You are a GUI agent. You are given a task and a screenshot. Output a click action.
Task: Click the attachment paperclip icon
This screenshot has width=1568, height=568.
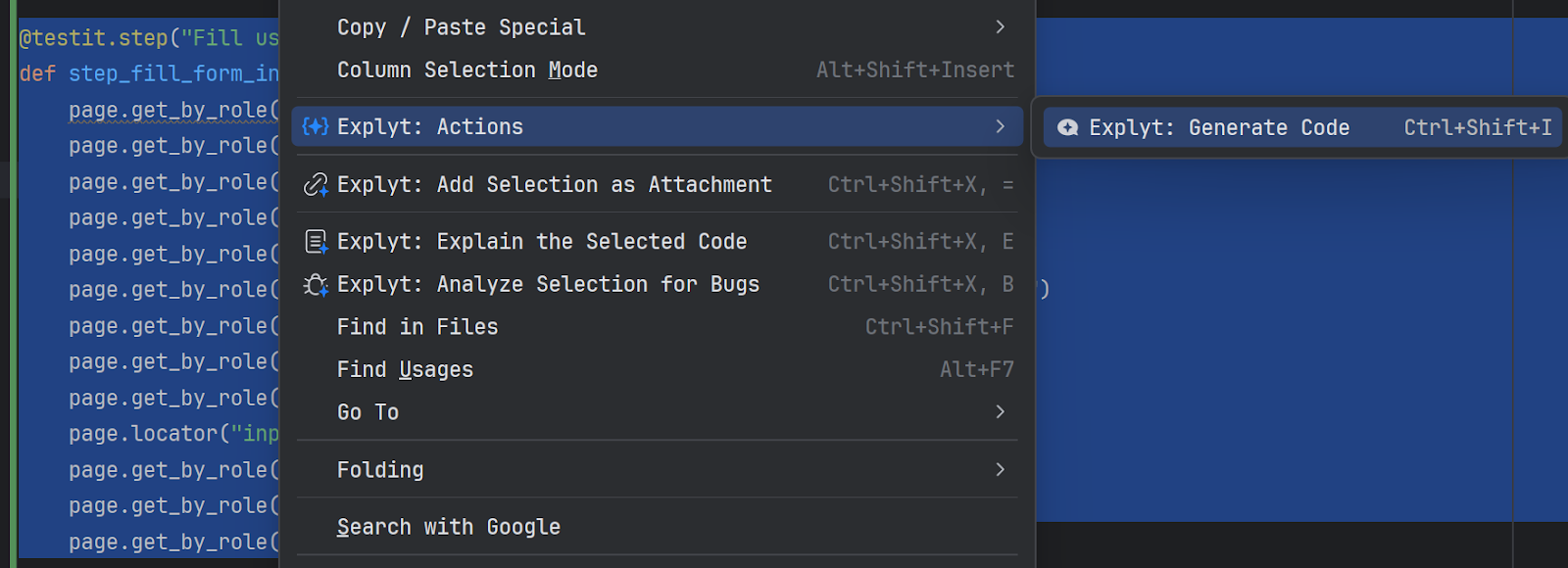click(315, 184)
